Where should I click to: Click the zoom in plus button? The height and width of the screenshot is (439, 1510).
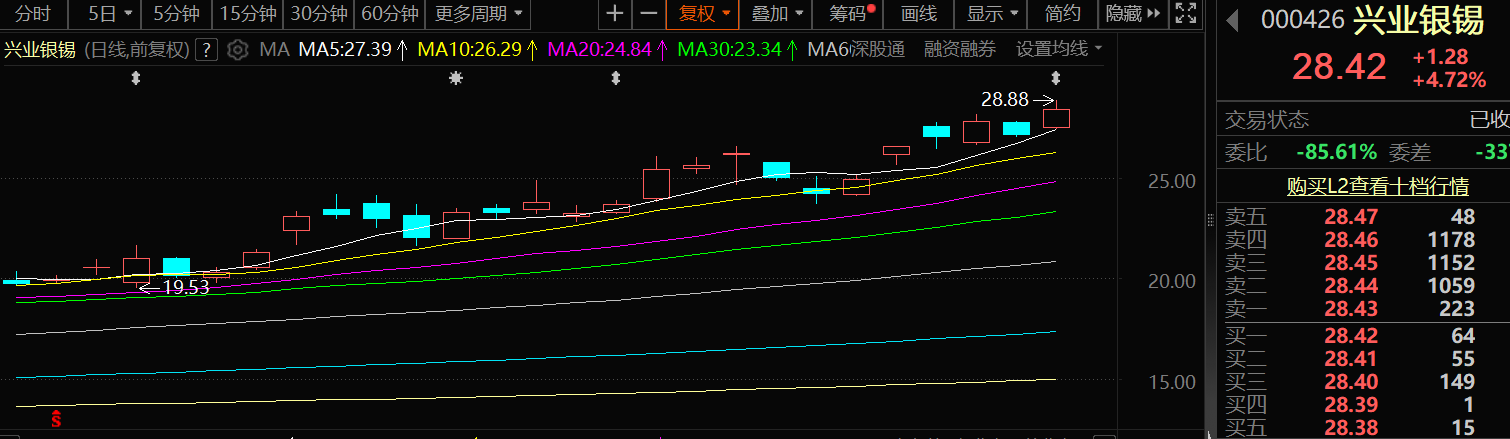[x=615, y=14]
